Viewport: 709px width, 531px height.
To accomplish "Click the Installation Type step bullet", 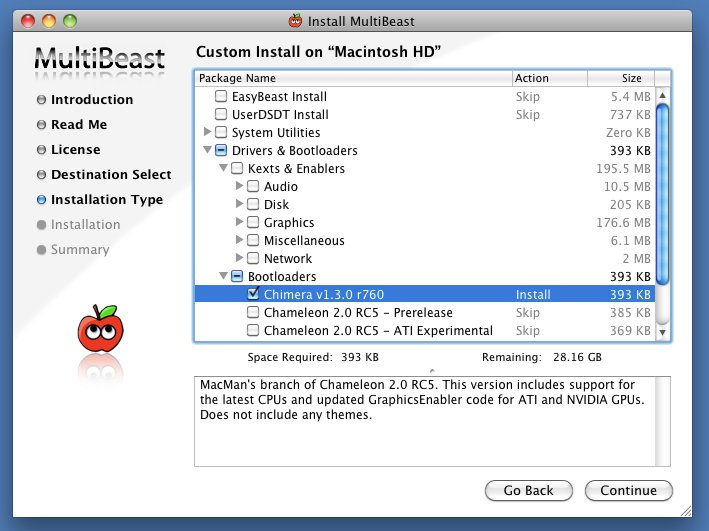I will pyautogui.click(x=41, y=200).
